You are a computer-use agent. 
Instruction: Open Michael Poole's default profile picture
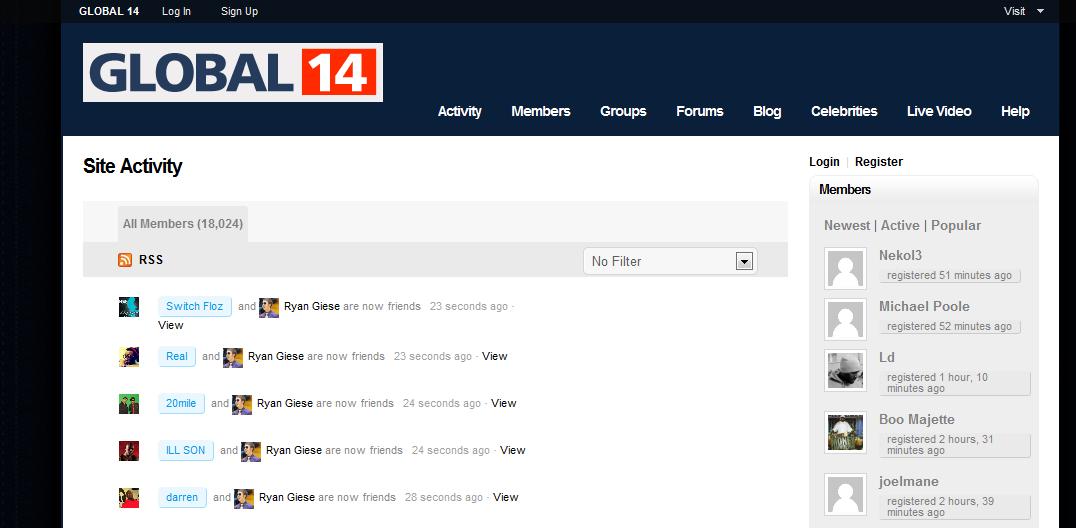pos(845,320)
